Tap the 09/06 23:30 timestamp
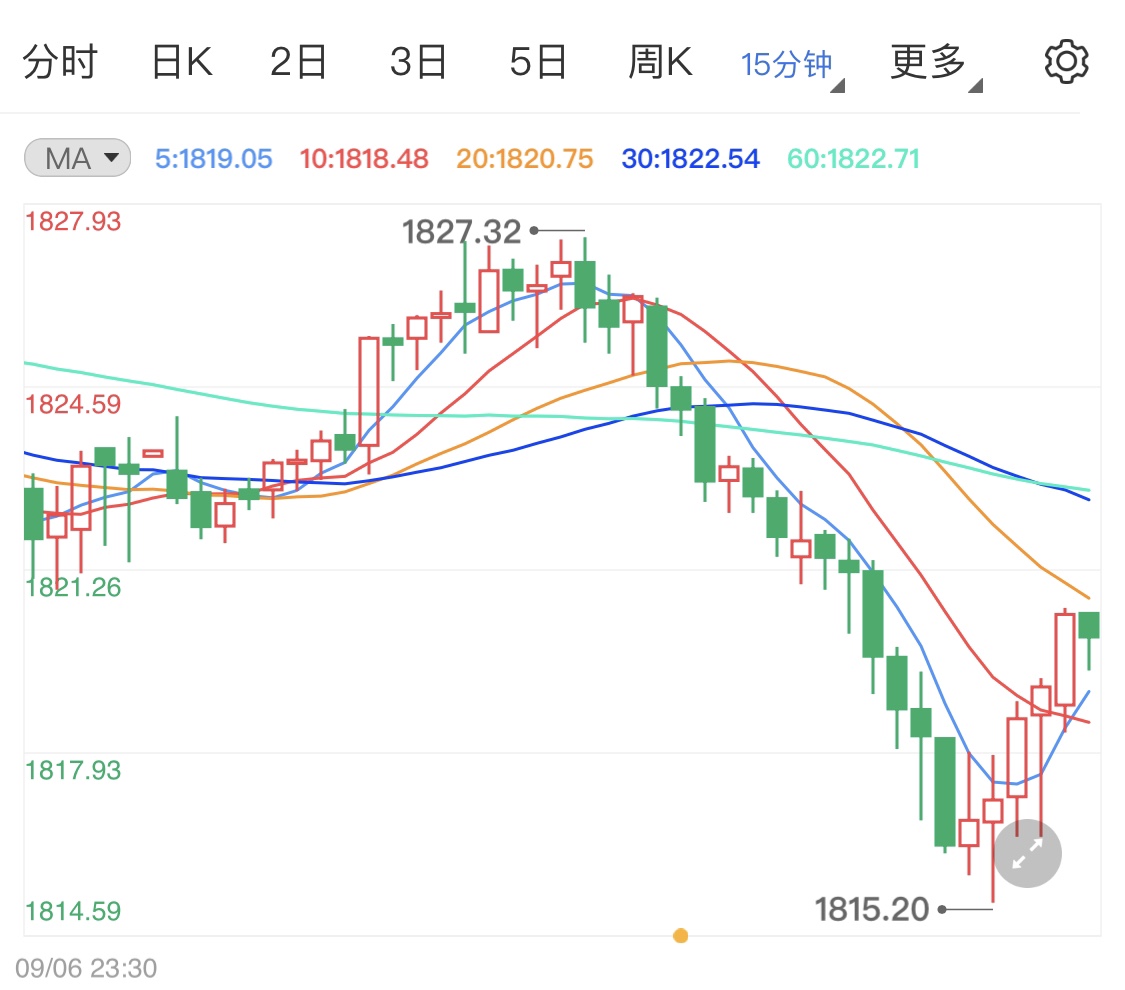The width and height of the screenshot is (1125, 990). pyautogui.click(x=86, y=968)
